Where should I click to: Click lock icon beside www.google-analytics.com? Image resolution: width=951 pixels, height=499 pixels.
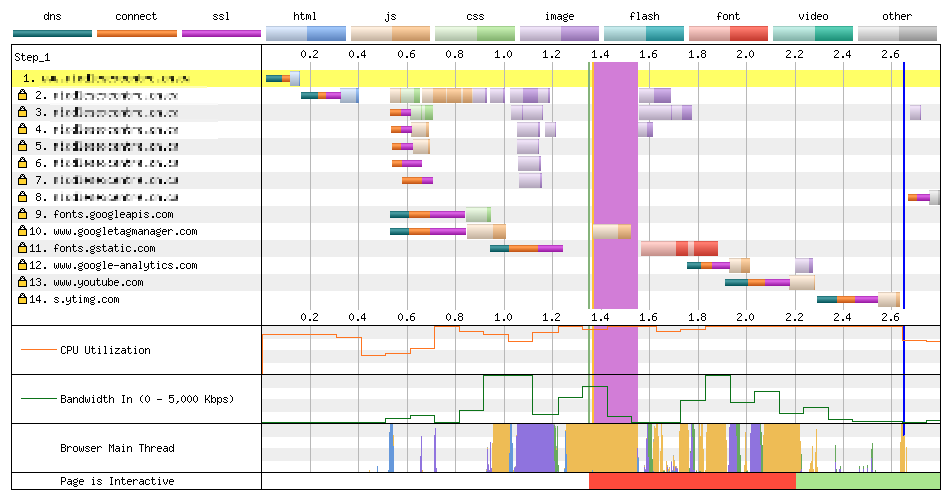[22, 265]
